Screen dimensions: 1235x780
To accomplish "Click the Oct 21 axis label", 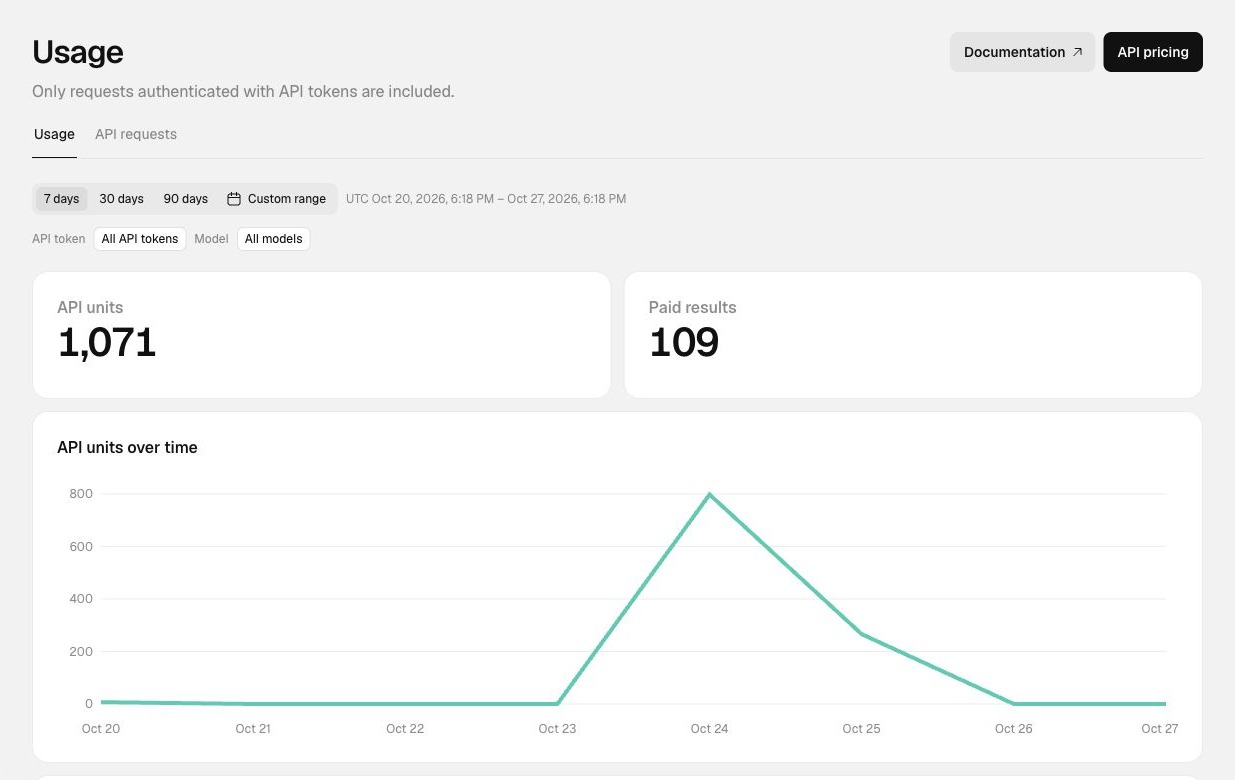I will 253,728.
